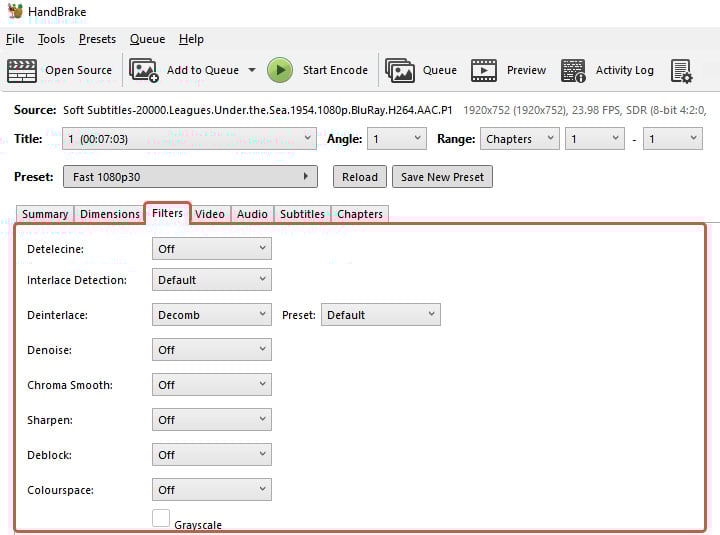Screen dimensions: 720x535
Task: Click the Reload button
Action: pos(360,177)
